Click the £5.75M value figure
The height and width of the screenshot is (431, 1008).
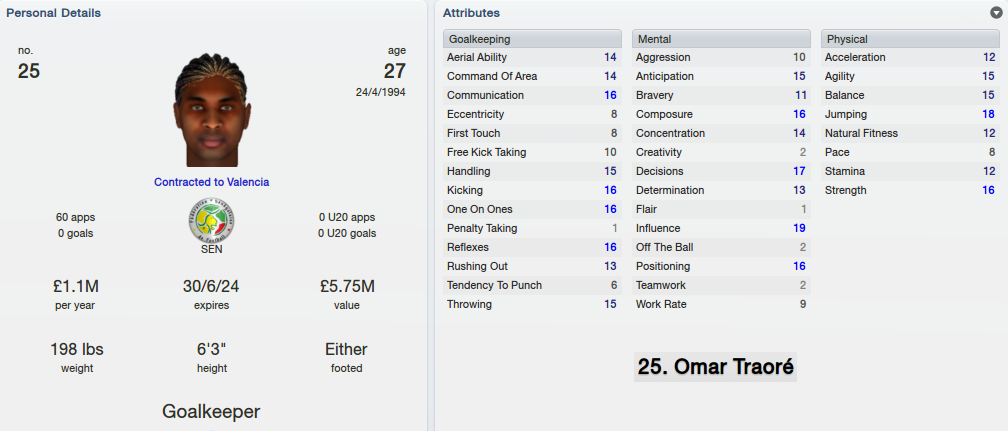point(346,286)
